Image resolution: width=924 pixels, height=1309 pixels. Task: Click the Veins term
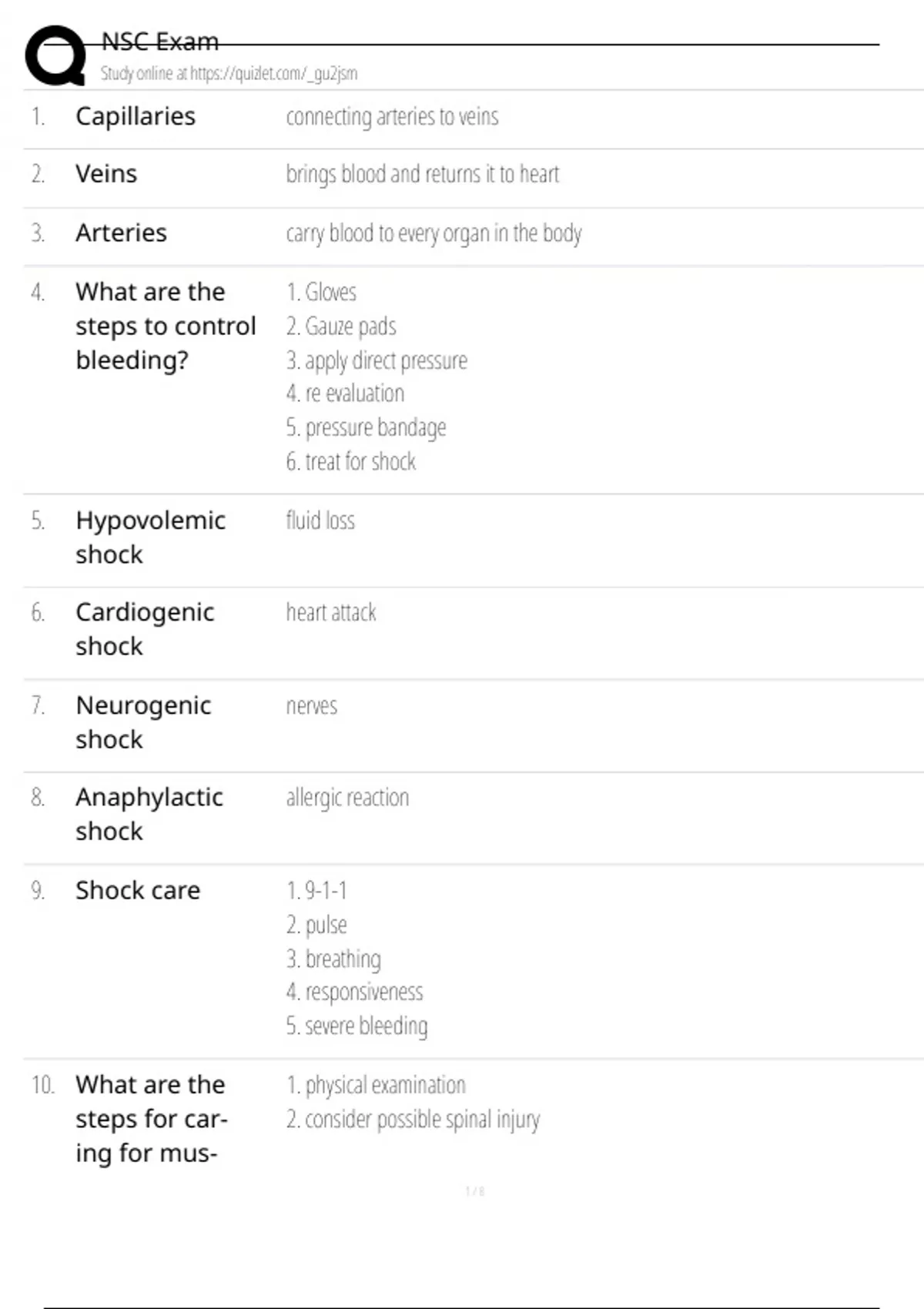pos(106,174)
